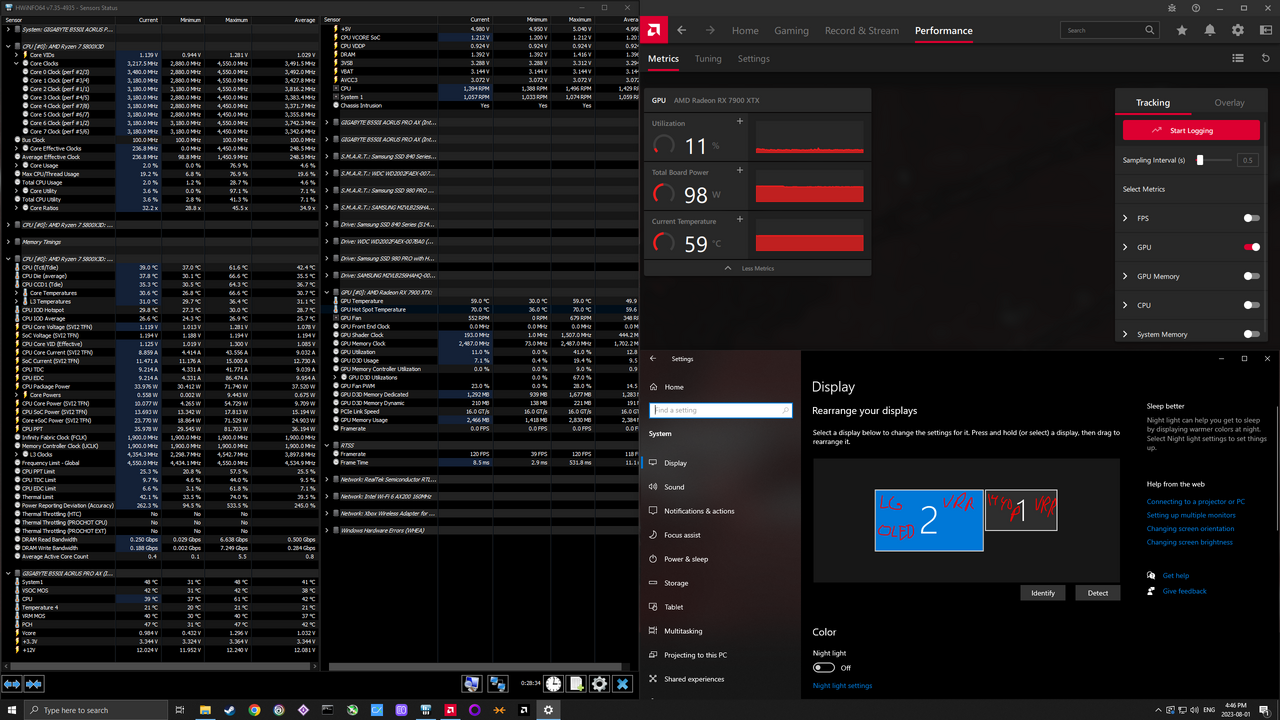Click HWiNFO expand columns arrows icon
This screenshot has width=1280, height=720.
click(x=12, y=684)
